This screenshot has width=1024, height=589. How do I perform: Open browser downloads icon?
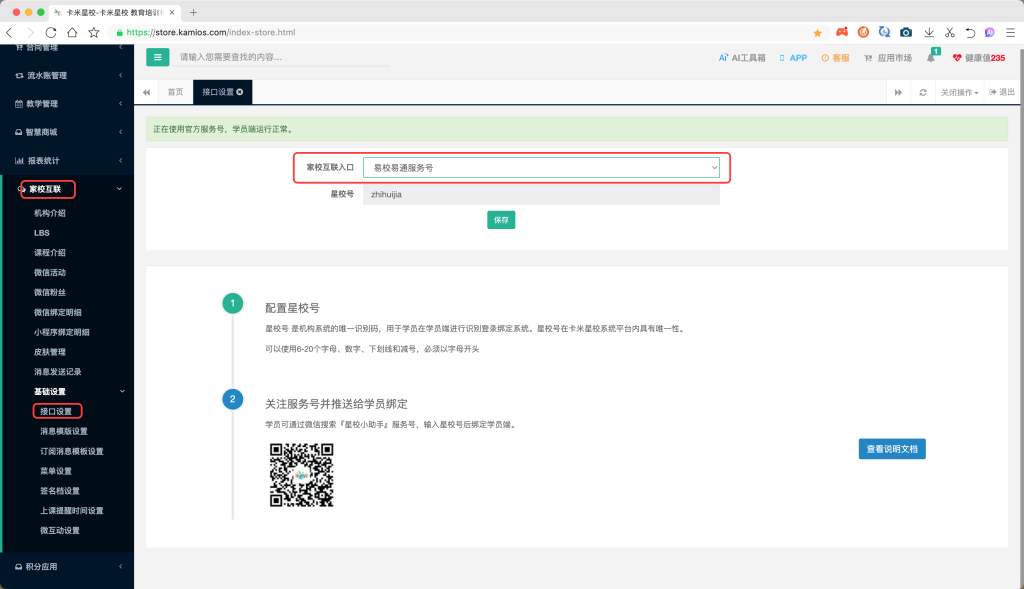929,32
